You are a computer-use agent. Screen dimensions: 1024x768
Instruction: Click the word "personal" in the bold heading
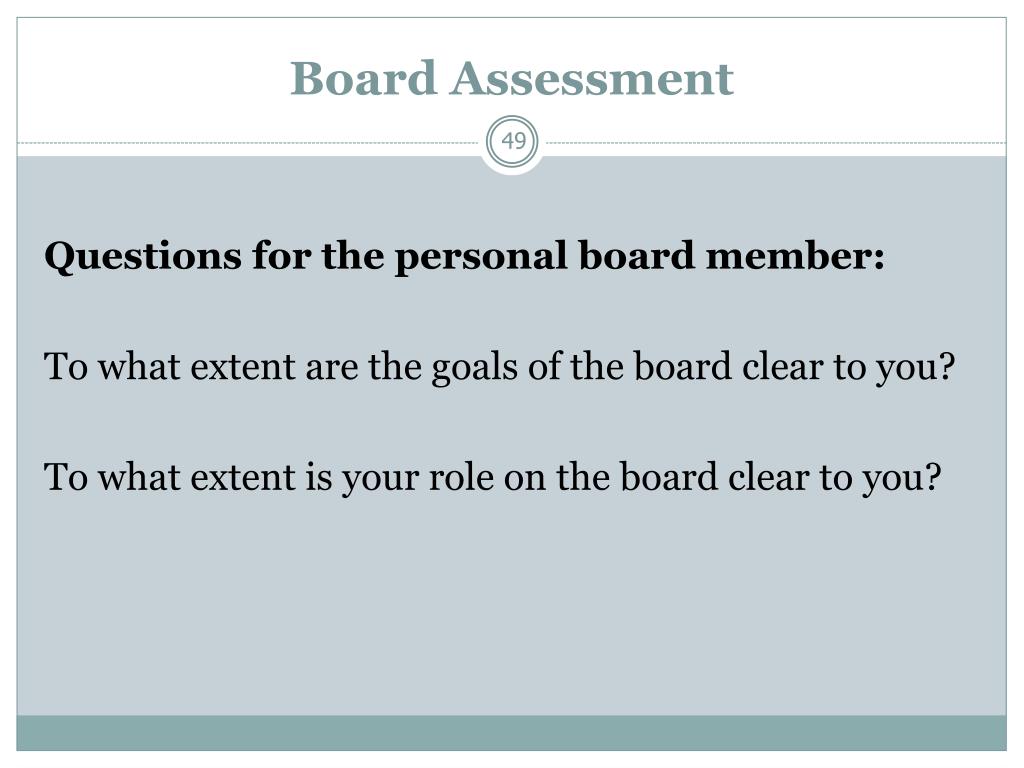click(481, 257)
